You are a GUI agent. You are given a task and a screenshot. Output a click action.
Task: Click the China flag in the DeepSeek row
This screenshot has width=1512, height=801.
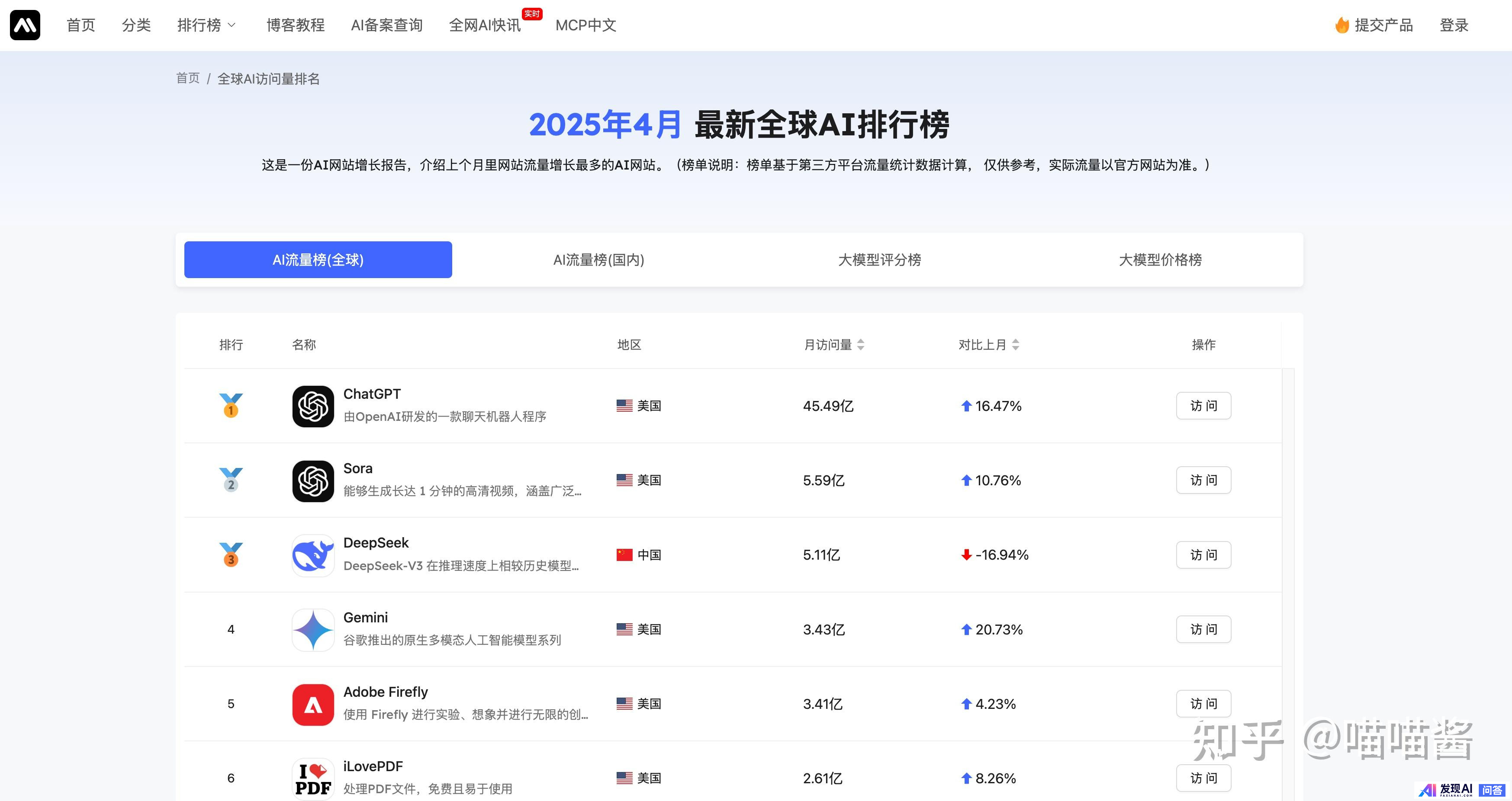pos(624,554)
